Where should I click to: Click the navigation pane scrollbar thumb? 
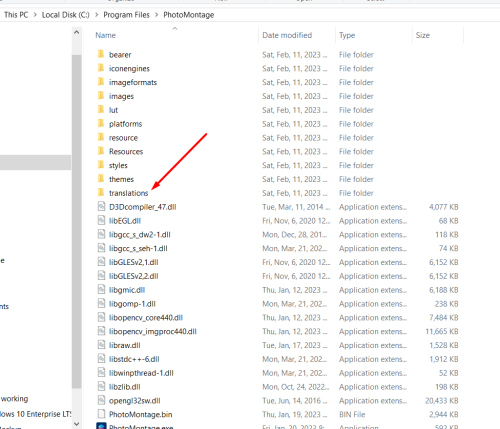tap(76, 221)
